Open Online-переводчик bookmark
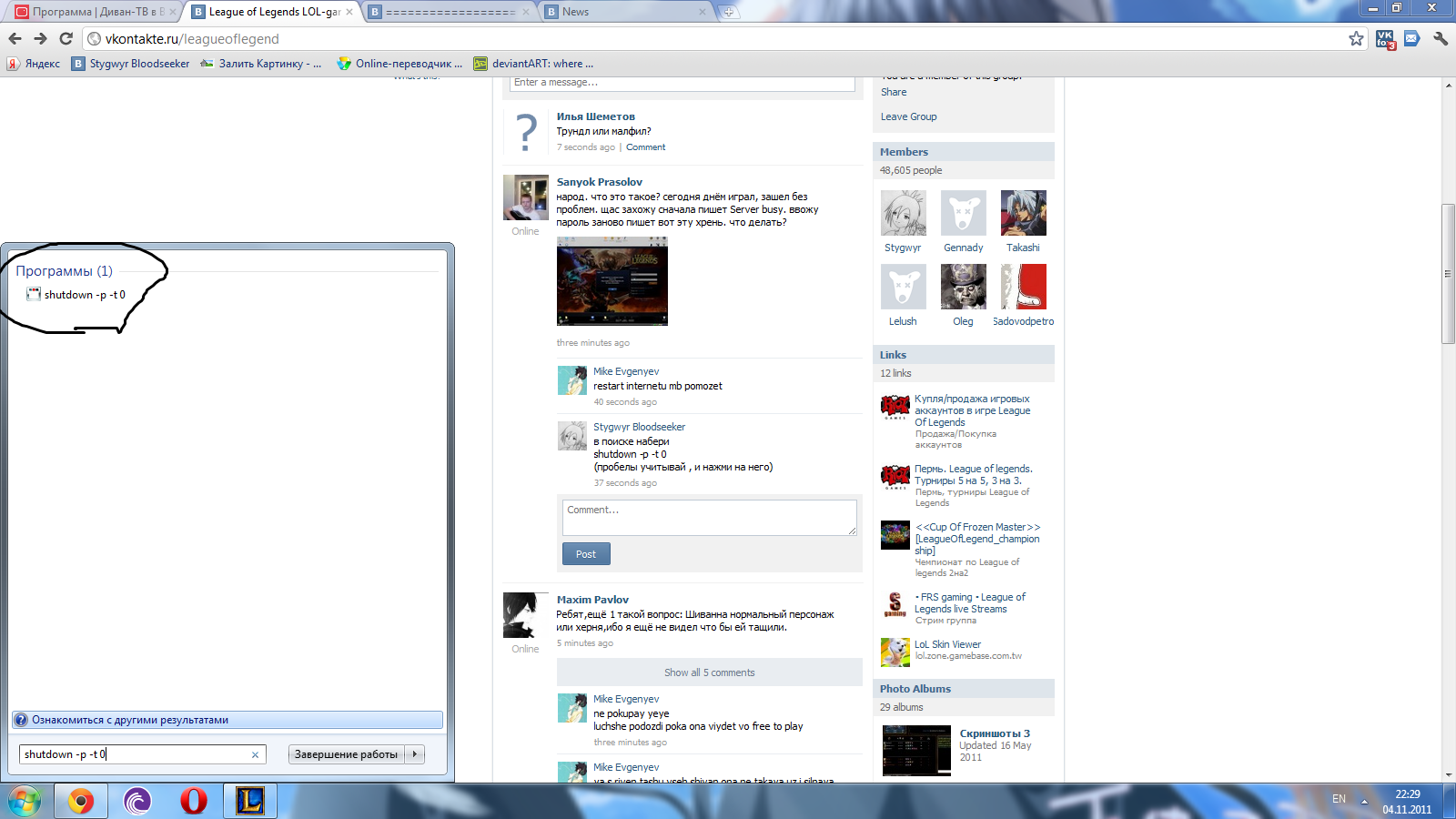 [x=399, y=64]
